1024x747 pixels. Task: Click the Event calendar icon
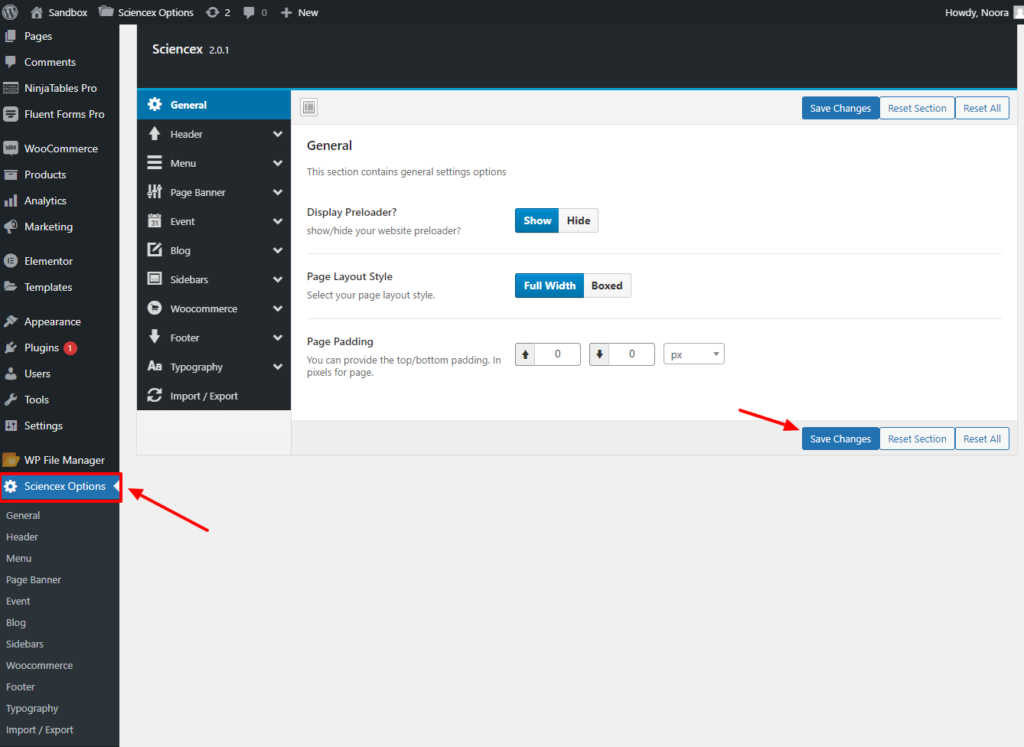(154, 221)
